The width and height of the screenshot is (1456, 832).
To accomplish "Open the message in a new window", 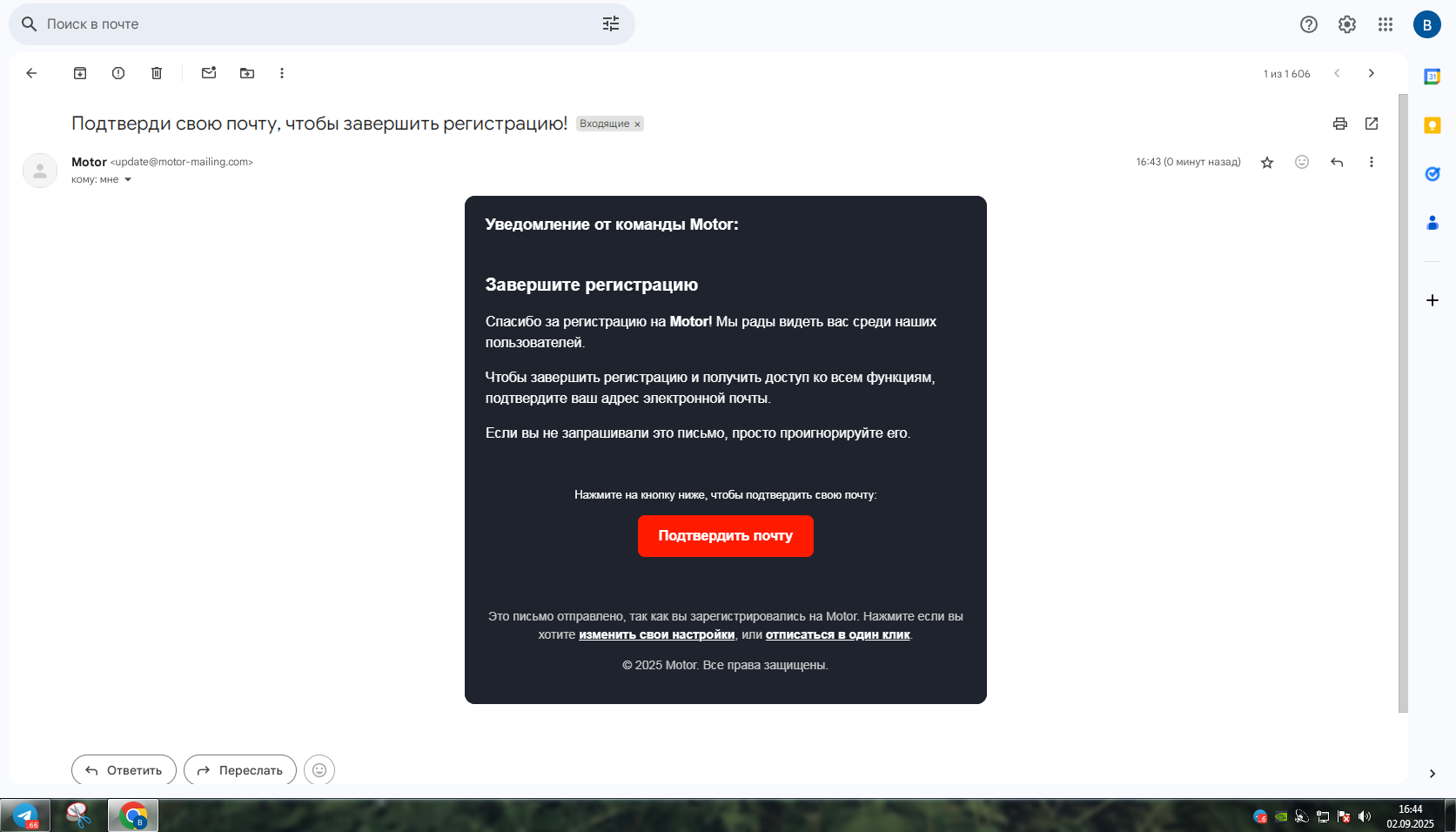I will [x=1372, y=124].
